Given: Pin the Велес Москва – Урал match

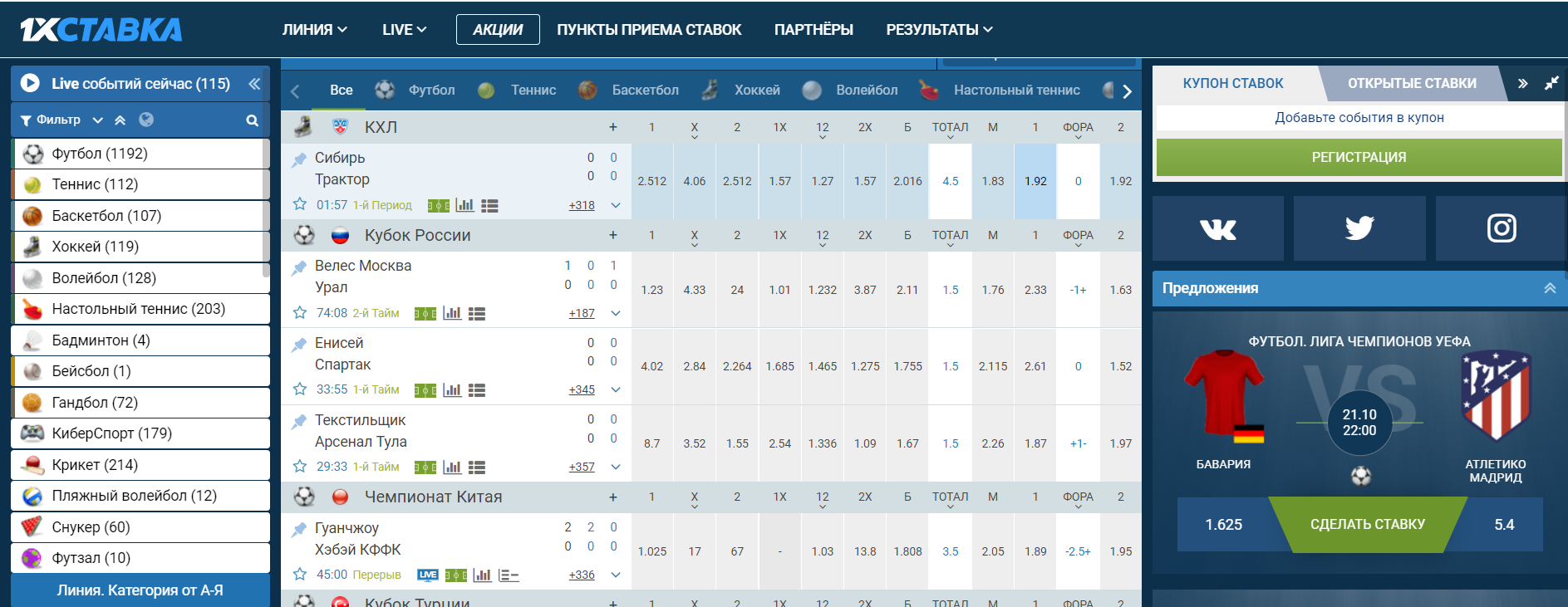Looking at the screenshot, I should [299, 267].
